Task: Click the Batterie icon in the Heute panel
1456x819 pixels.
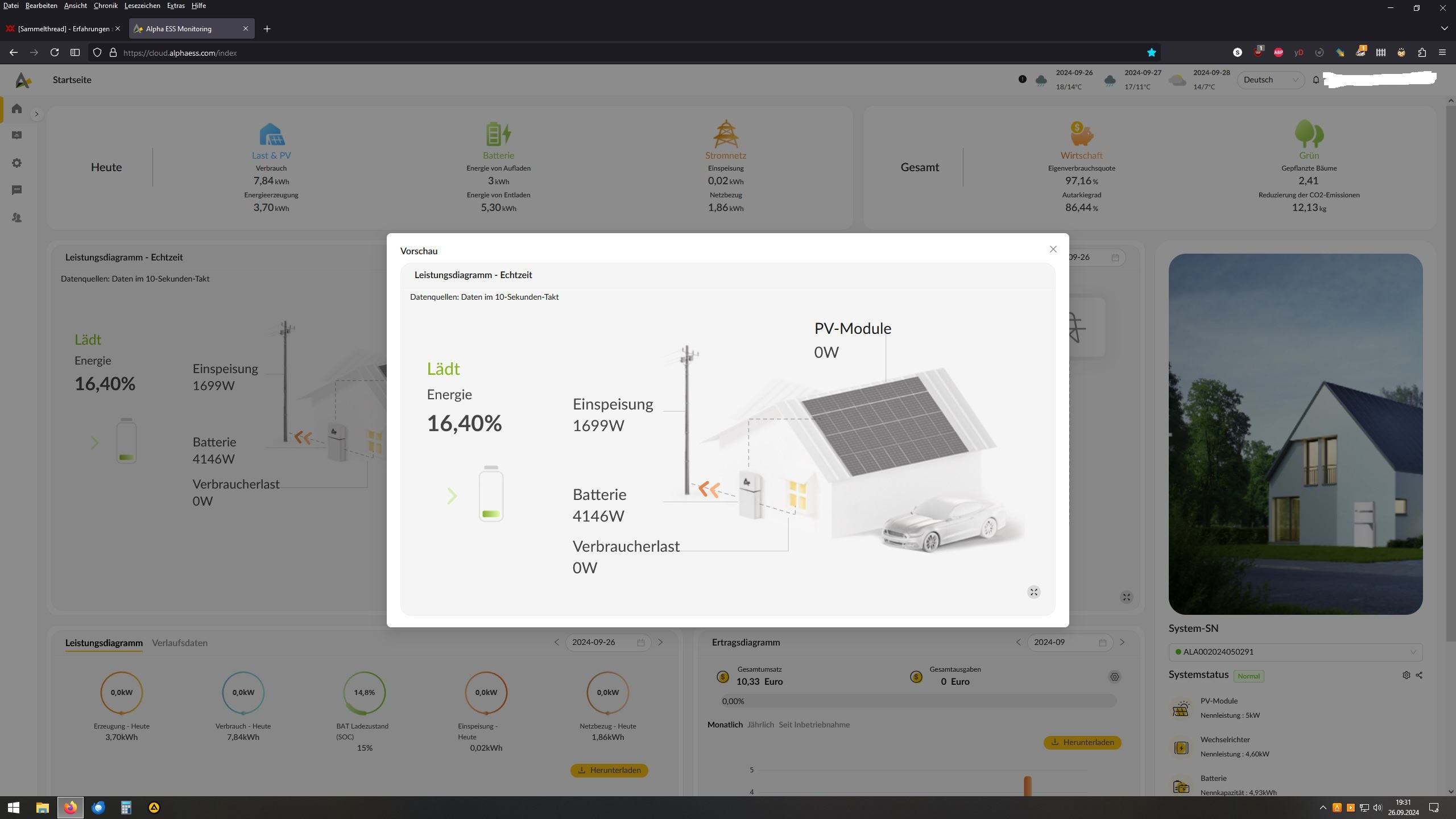Action: (x=498, y=134)
